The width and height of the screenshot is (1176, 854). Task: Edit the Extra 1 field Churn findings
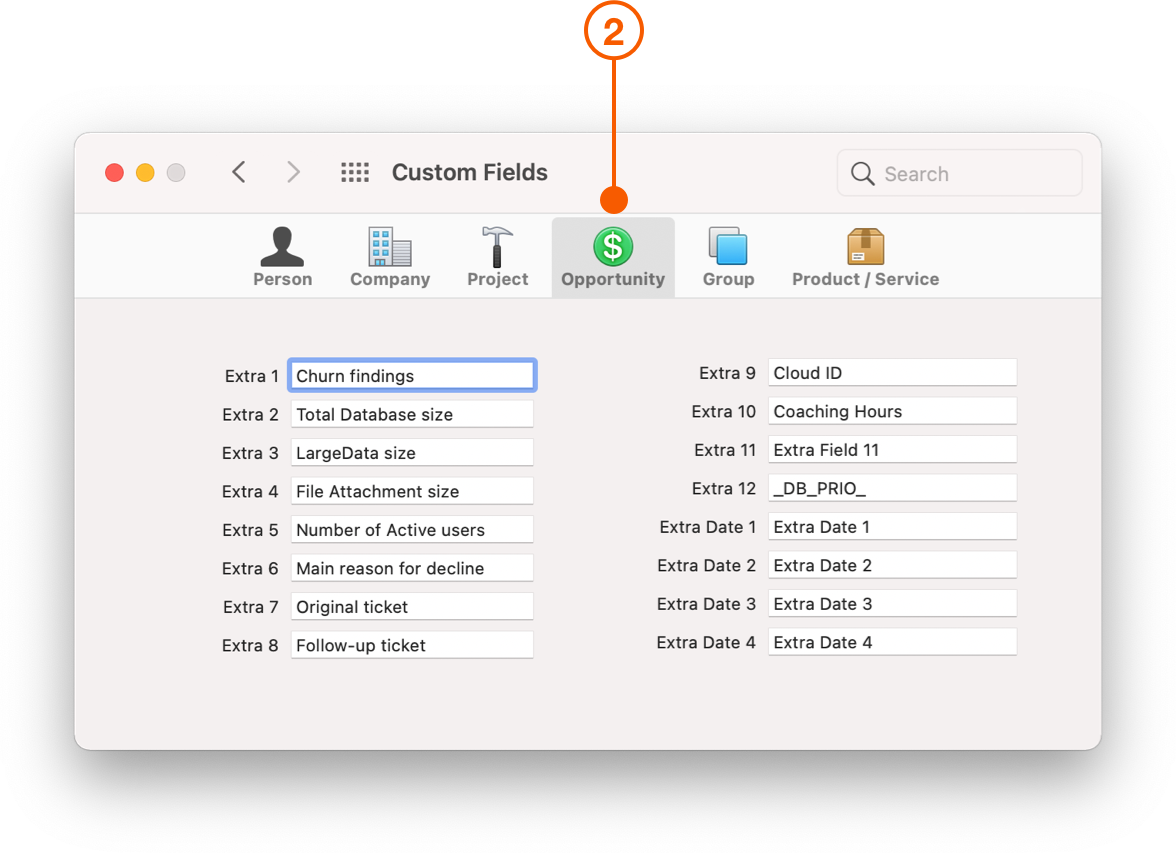(412, 376)
